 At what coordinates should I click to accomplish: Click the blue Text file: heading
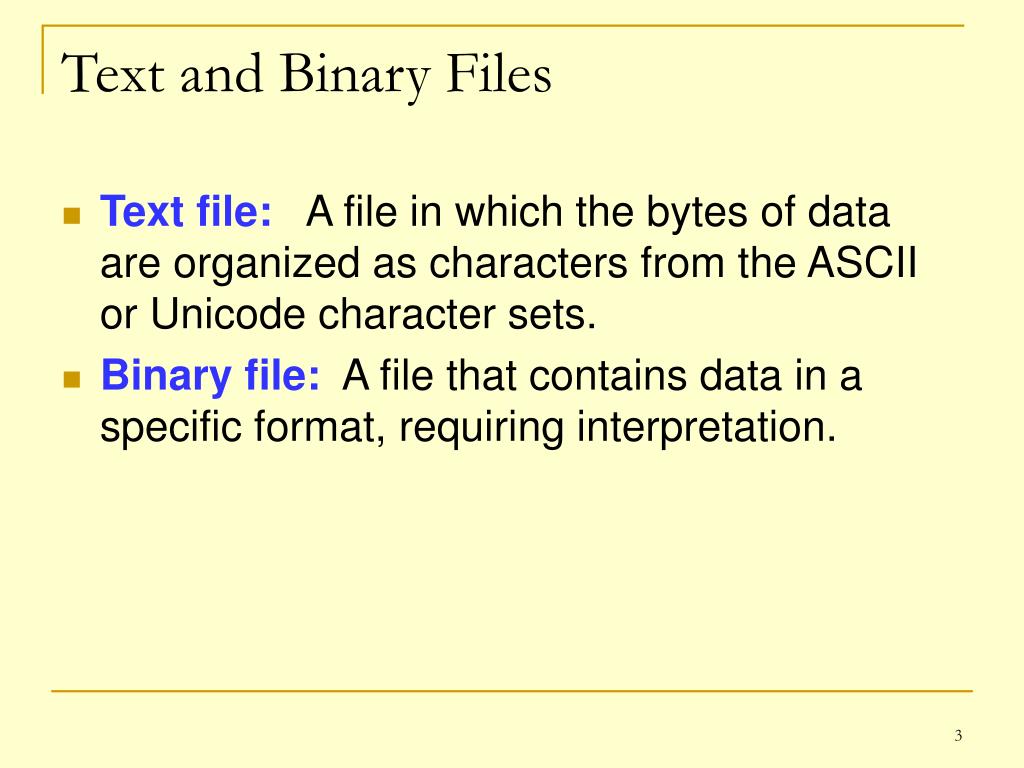tap(186, 212)
